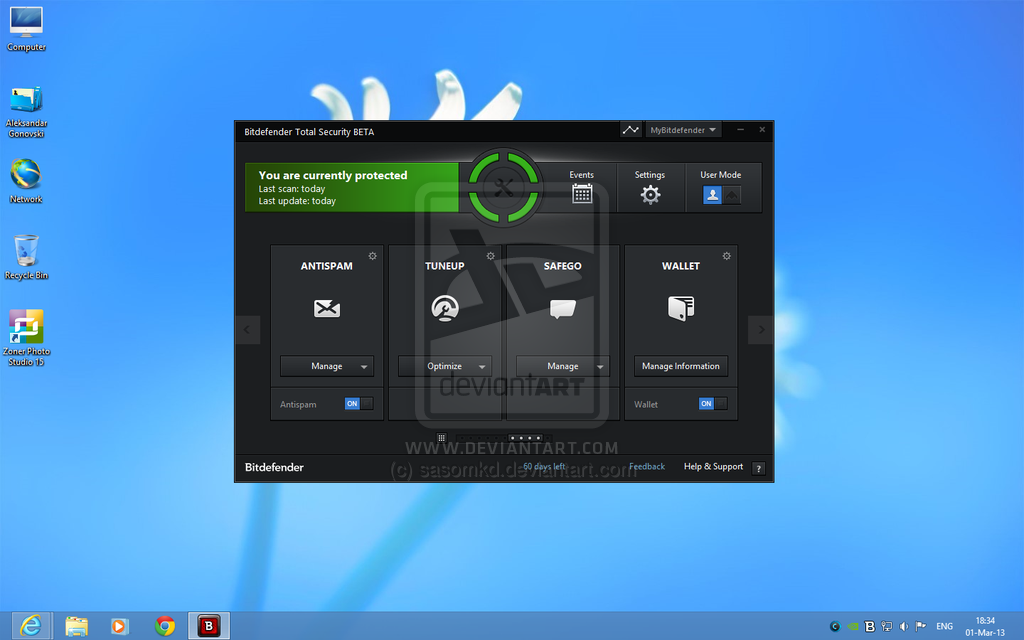Click the round blue C tray icon
This screenshot has height=640, width=1024.
pyautogui.click(x=835, y=626)
